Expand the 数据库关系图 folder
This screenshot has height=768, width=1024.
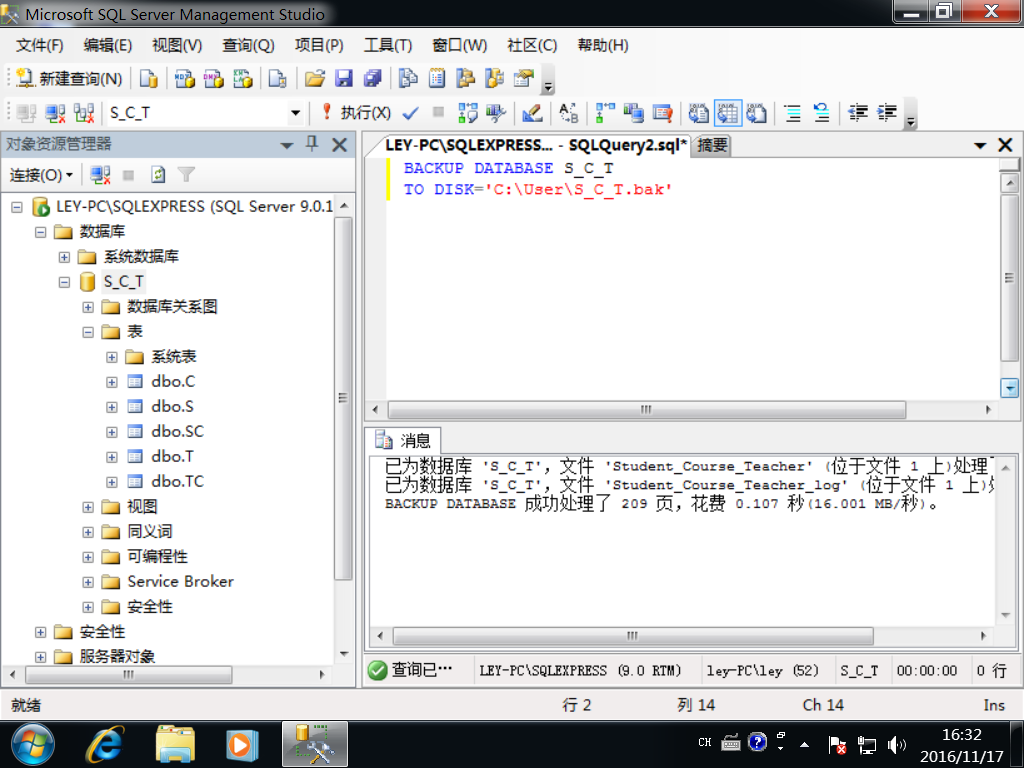pyautogui.click(x=88, y=307)
